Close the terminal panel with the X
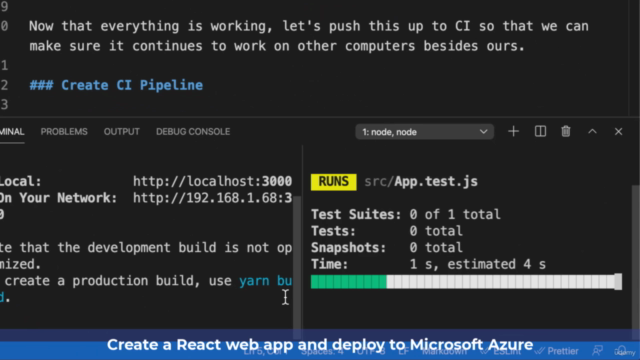640x360 pixels. coord(618,131)
